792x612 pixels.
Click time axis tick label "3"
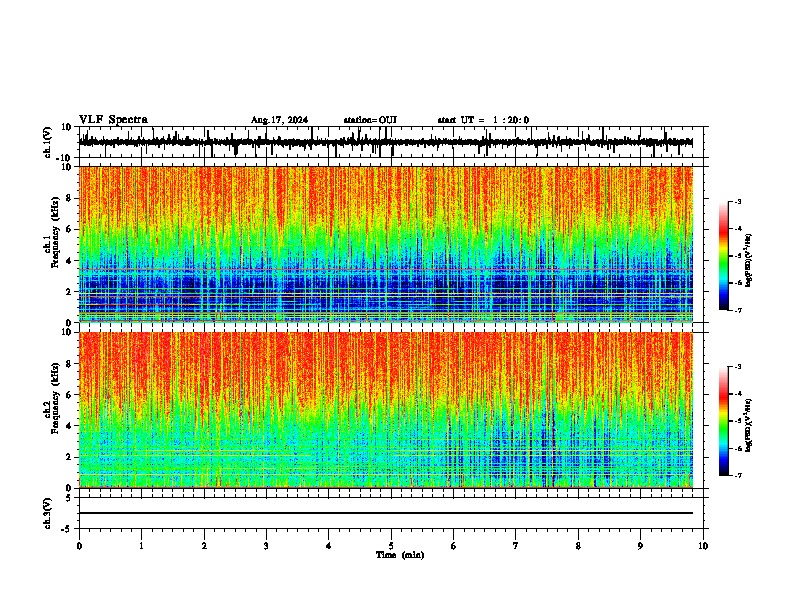[x=266, y=546]
